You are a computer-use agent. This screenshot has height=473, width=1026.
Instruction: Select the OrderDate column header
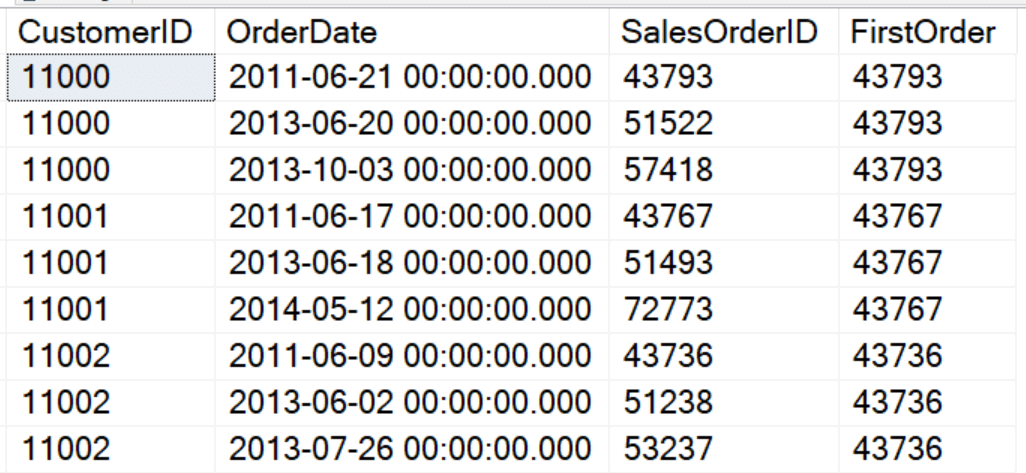pos(412,31)
